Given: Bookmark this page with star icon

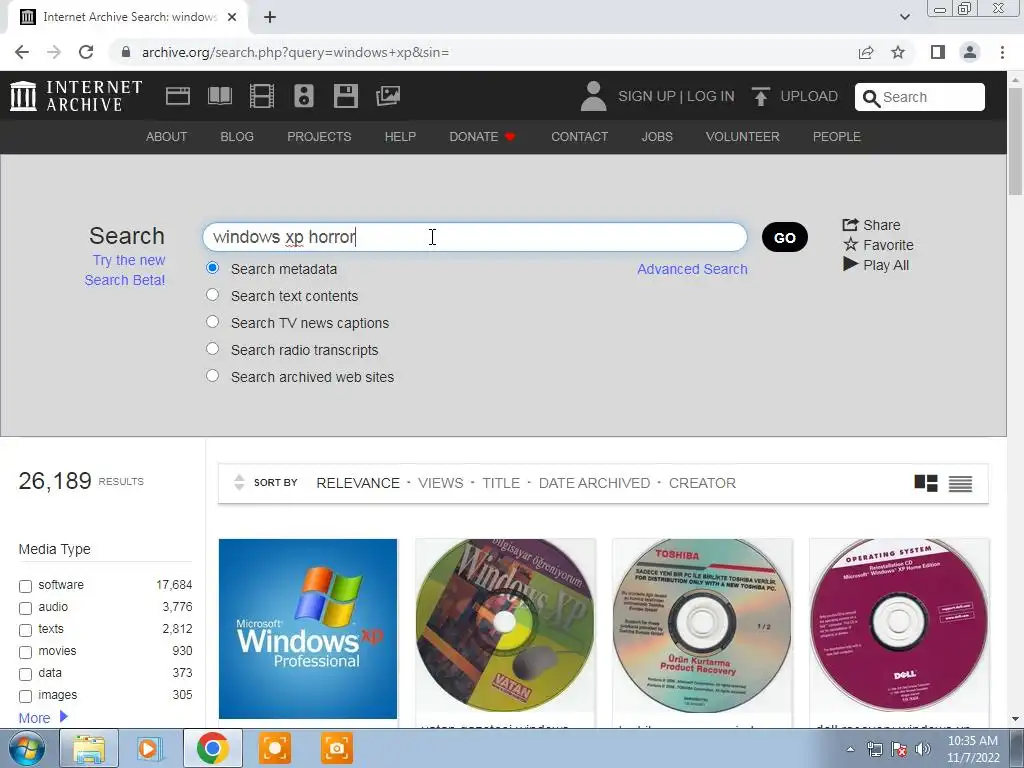Looking at the screenshot, I should [x=898, y=52].
